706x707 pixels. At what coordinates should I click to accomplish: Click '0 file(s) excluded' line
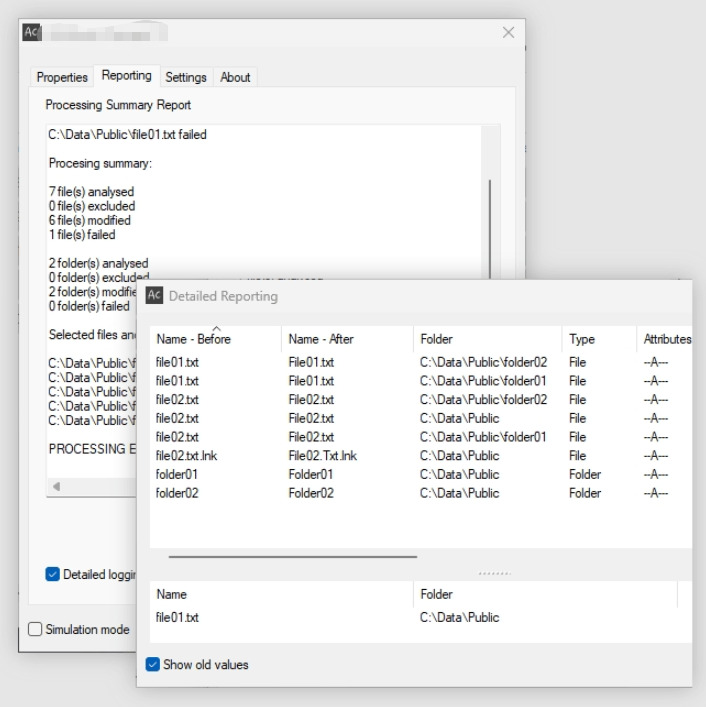click(92, 206)
